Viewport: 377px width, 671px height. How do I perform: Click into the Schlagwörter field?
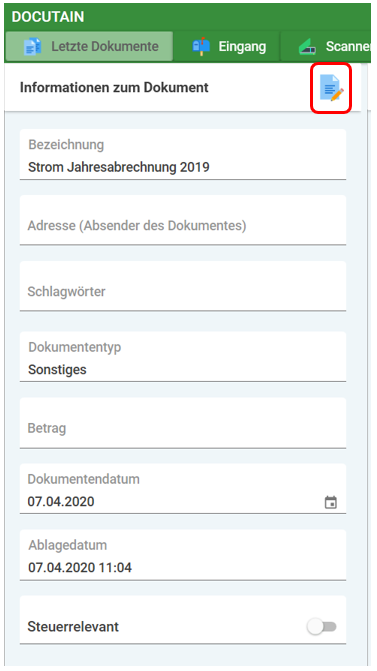[x=183, y=286]
